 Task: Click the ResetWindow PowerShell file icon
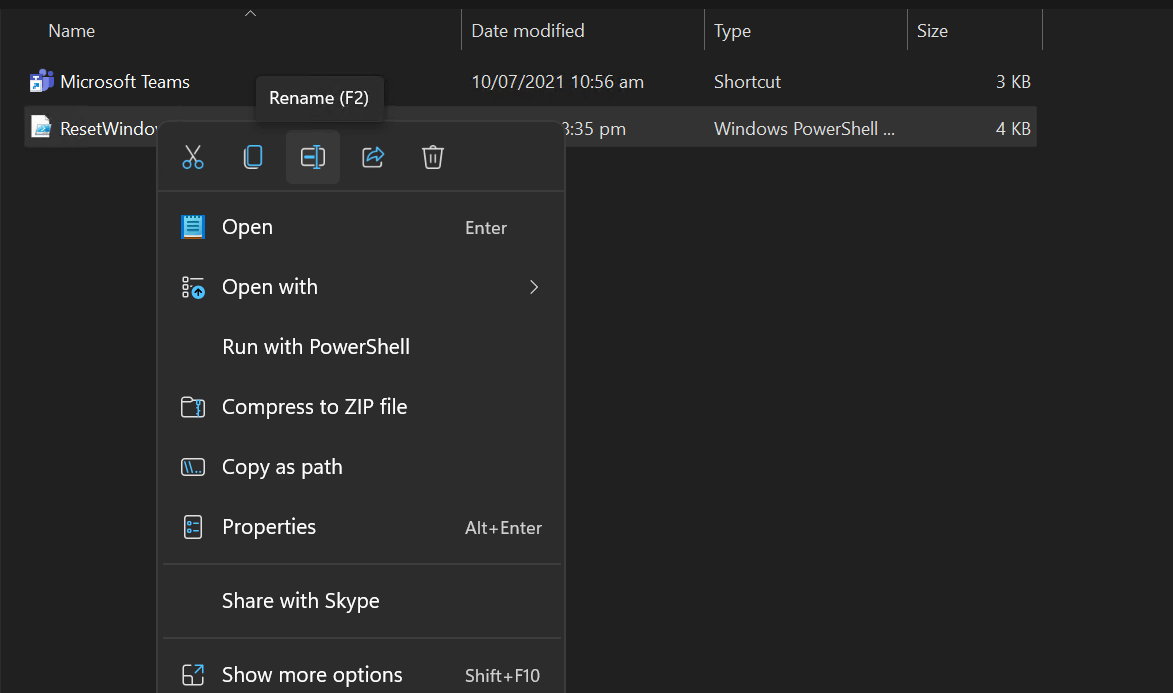[41, 128]
